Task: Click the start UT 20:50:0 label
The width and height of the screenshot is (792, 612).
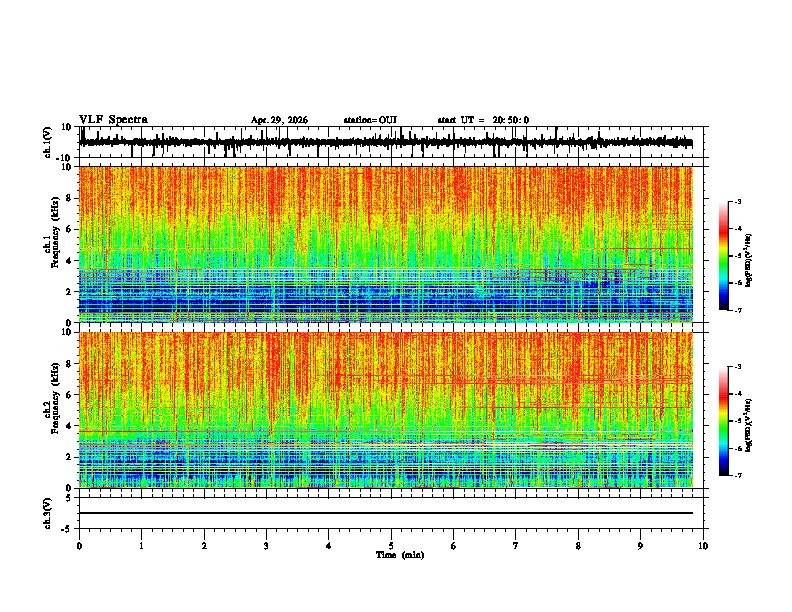Action: tap(483, 120)
